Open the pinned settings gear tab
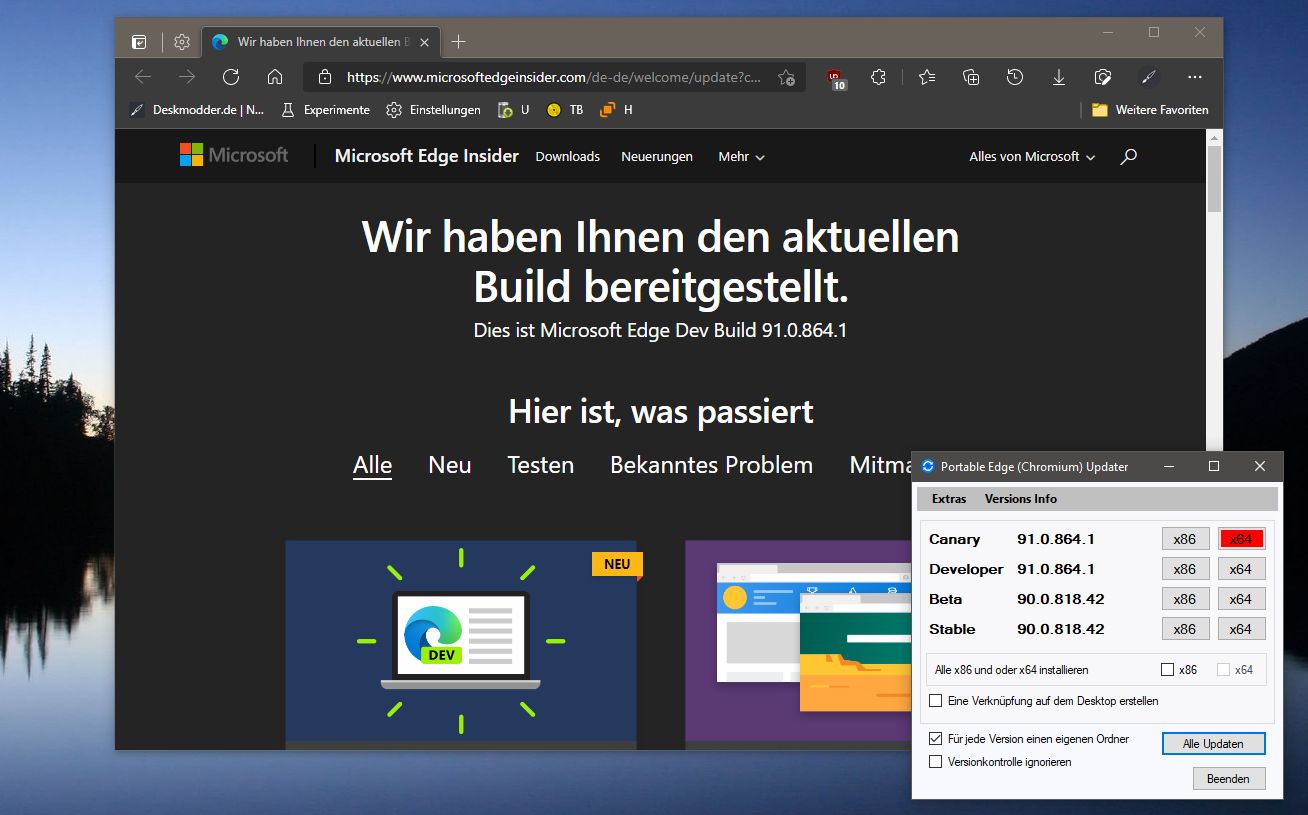 coord(181,42)
